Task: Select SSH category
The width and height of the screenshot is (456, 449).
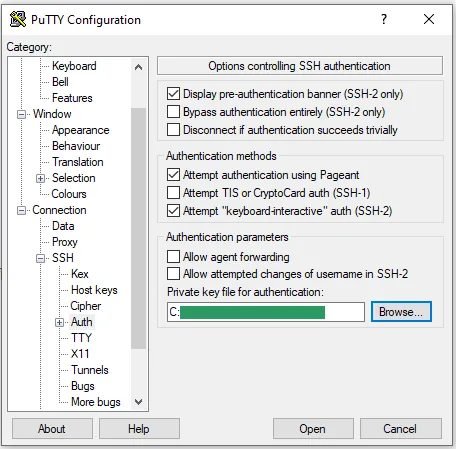Action: pyautogui.click(x=63, y=258)
